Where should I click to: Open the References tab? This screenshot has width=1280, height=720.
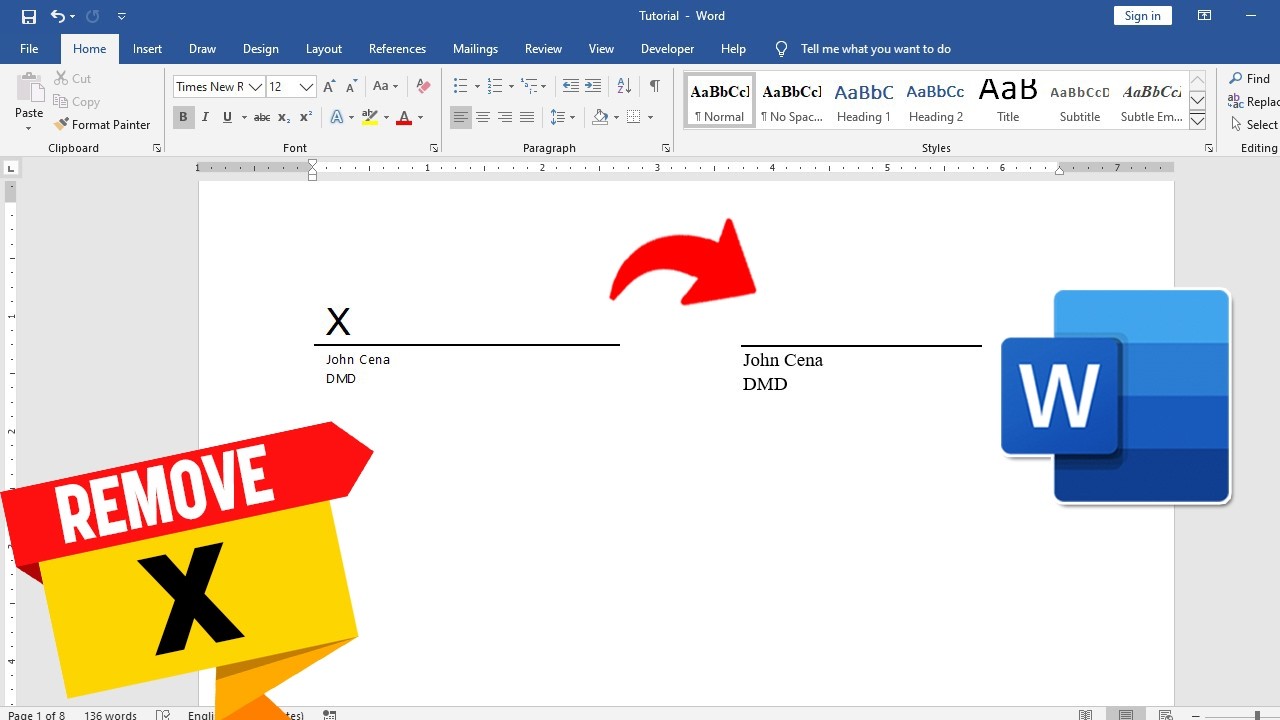(x=397, y=49)
